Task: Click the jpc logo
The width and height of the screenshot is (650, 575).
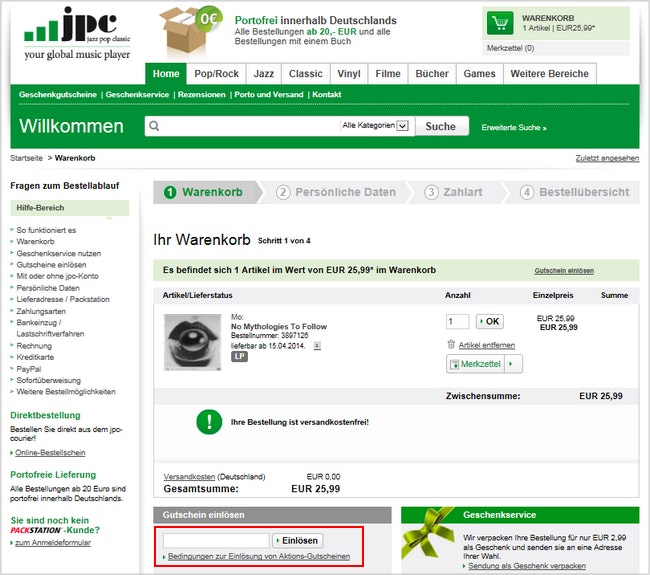Action: (77, 33)
